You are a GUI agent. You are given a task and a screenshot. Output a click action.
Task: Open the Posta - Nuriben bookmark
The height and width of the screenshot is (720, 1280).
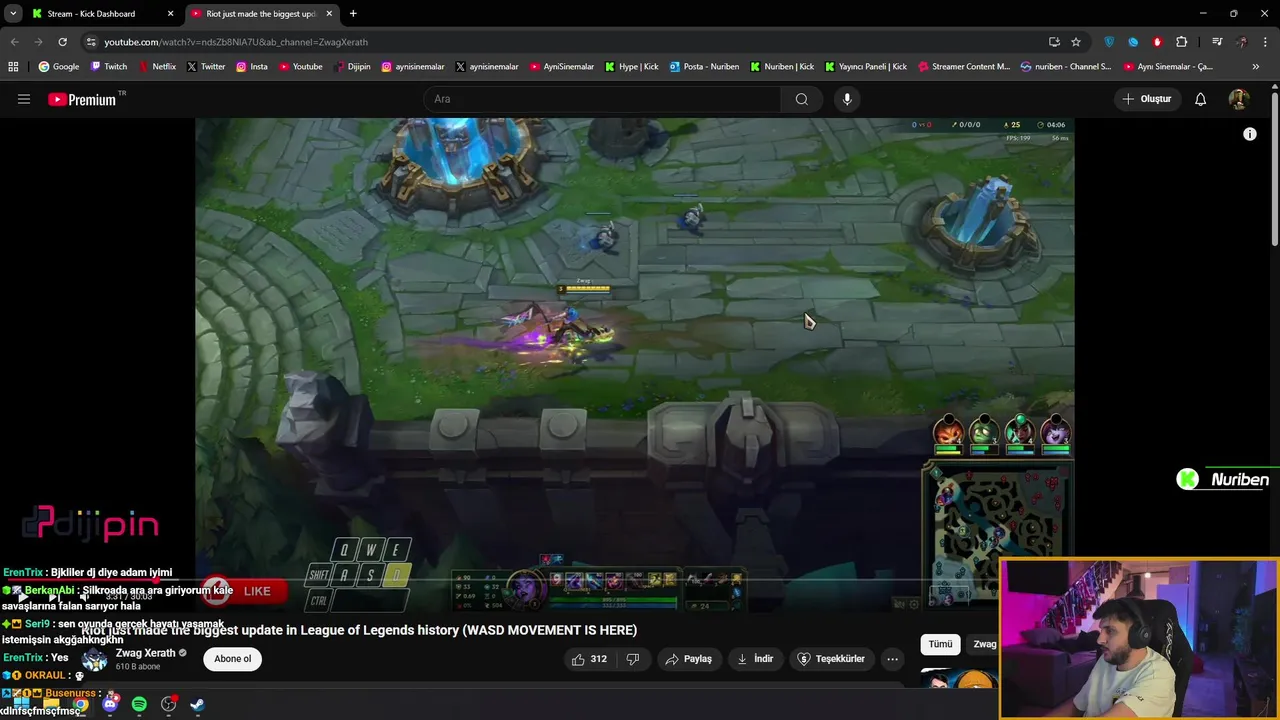pyautogui.click(x=704, y=67)
